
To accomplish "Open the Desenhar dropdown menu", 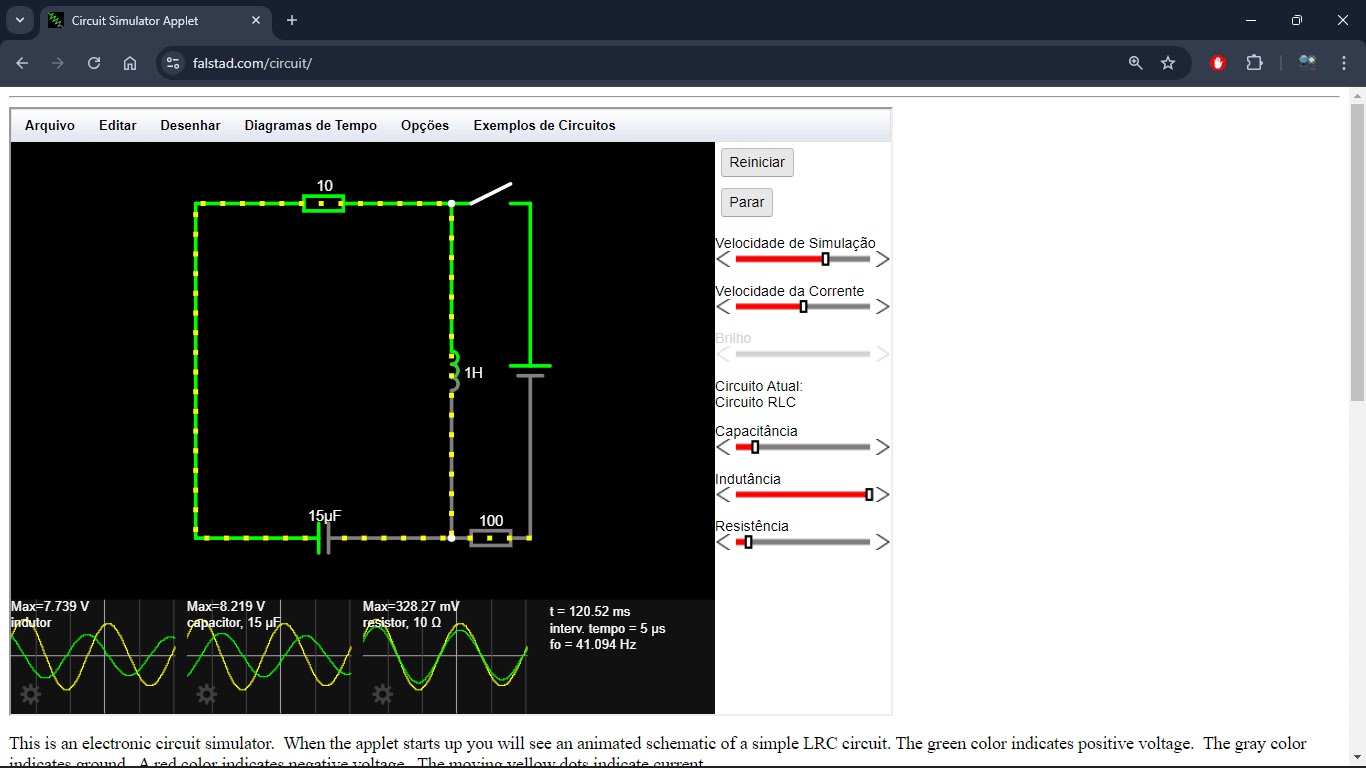I will (190, 126).
